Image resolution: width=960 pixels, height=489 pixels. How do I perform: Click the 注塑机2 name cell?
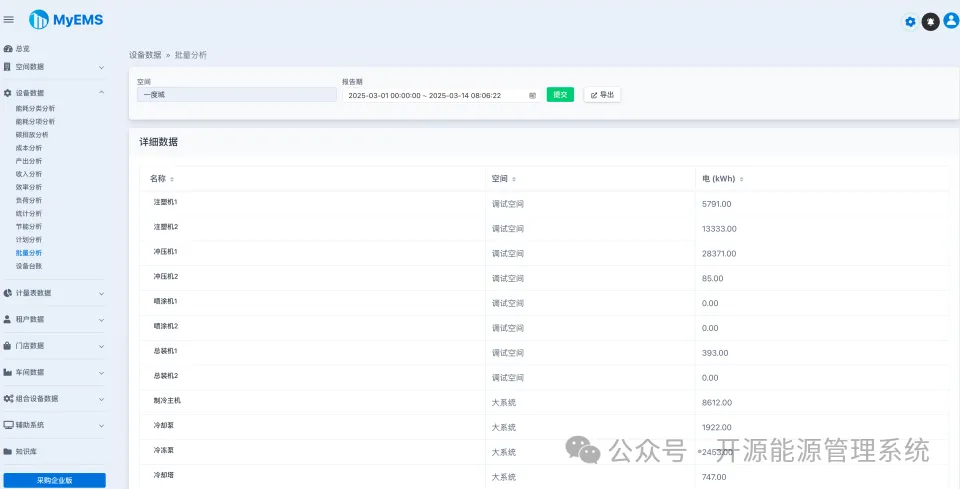click(166, 227)
